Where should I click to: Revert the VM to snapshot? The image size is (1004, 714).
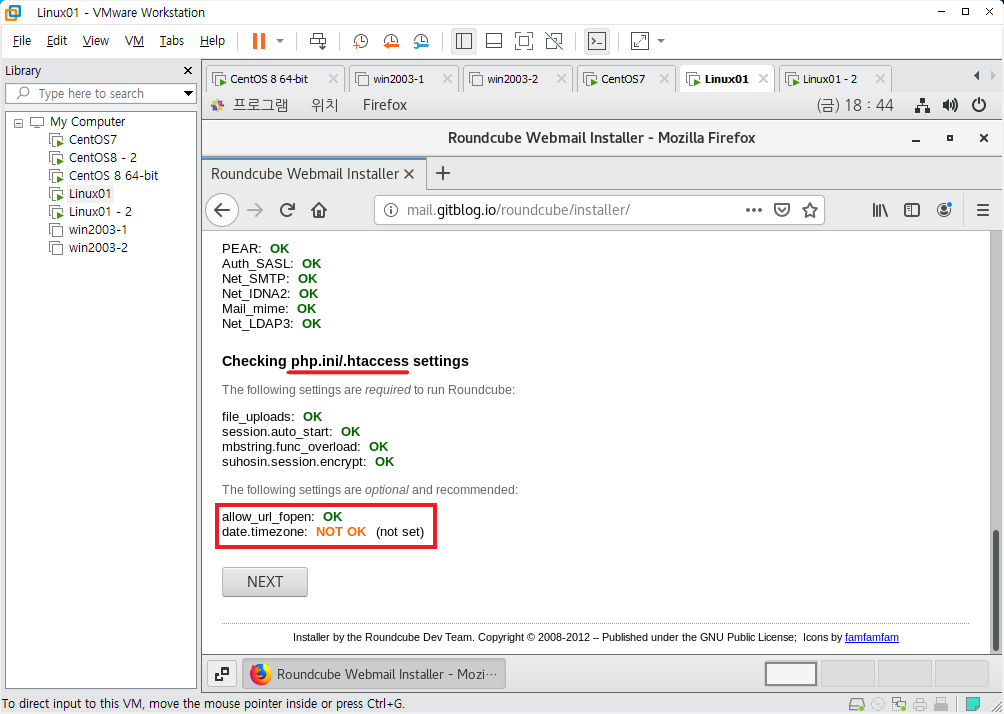[x=391, y=41]
